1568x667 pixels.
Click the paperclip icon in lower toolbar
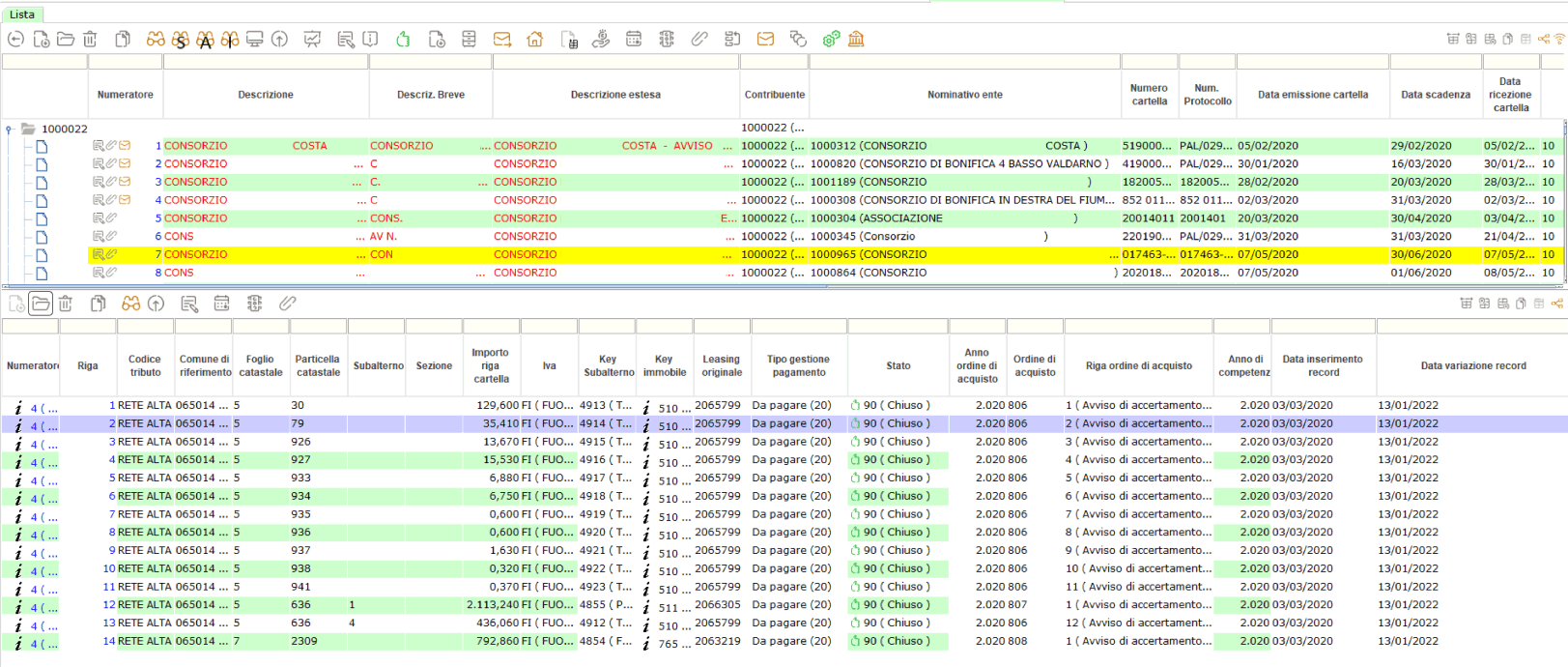click(x=288, y=304)
